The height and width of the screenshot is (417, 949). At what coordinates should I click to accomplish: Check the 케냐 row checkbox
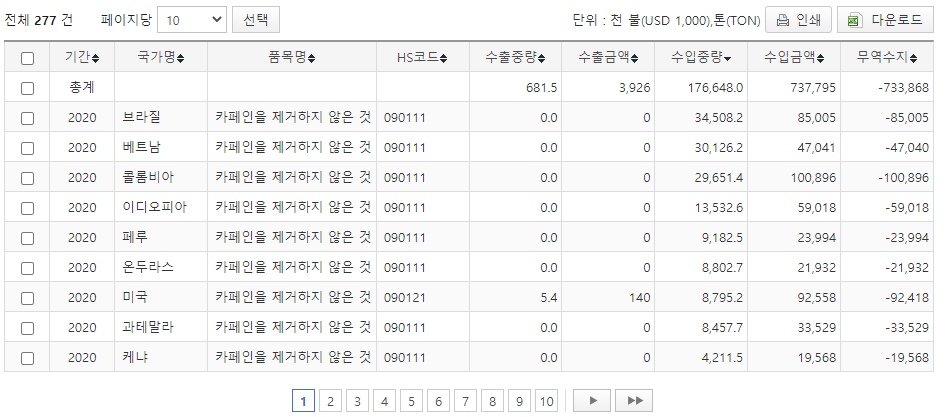click(x=27, y=358)
